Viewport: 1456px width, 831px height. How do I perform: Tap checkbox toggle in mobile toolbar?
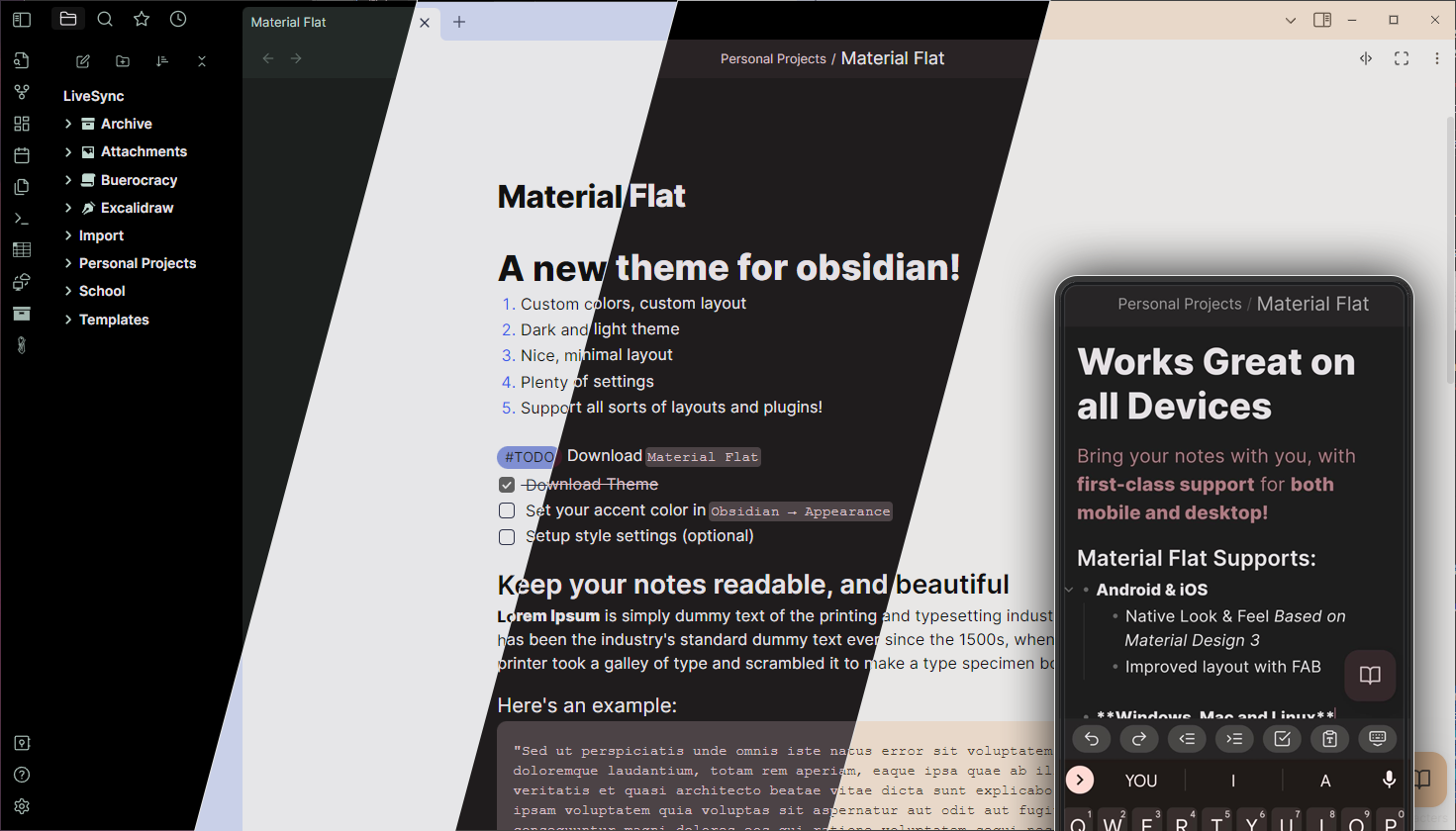[1282, 738]
